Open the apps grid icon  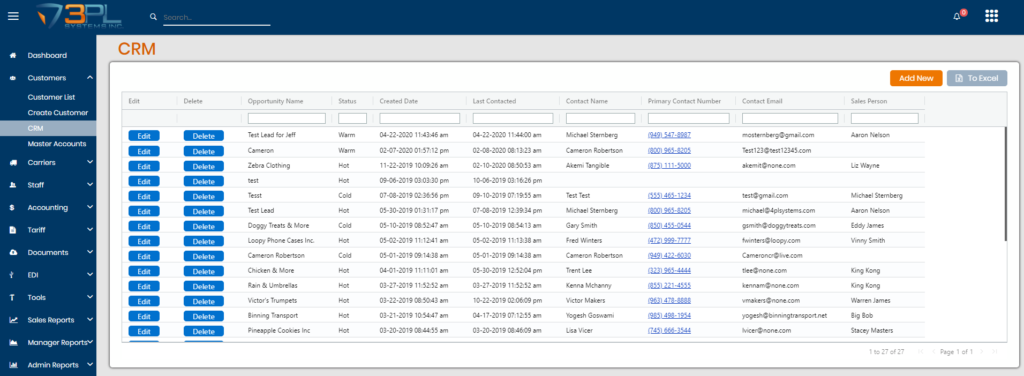click(x=991, y=16)
